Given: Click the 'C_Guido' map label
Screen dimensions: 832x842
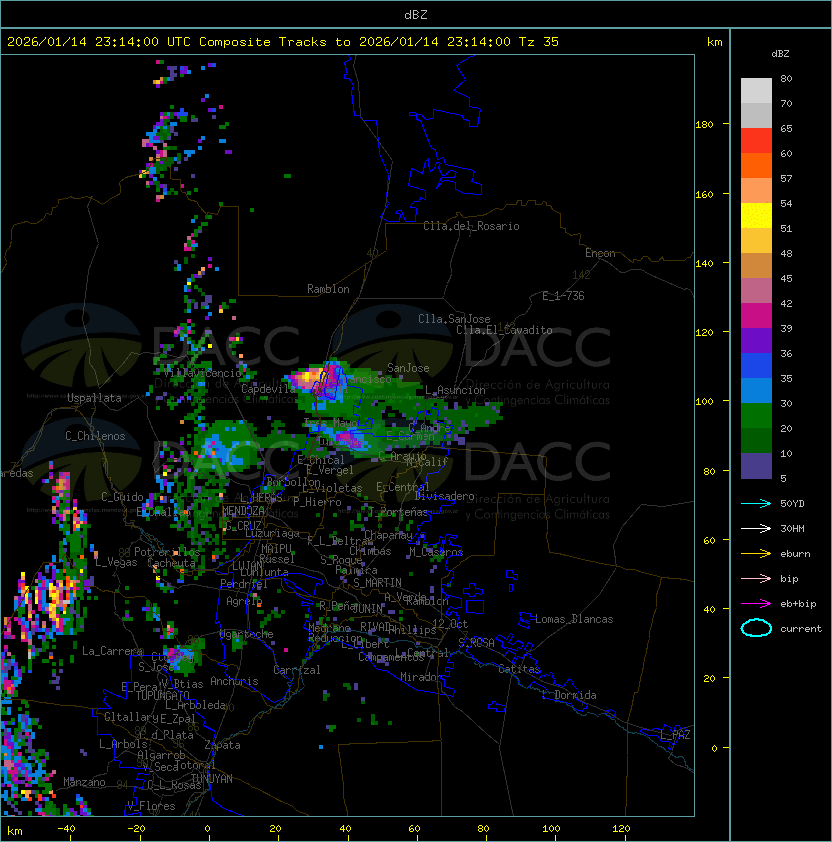Looking at the screenshot, I should [122, 497].
